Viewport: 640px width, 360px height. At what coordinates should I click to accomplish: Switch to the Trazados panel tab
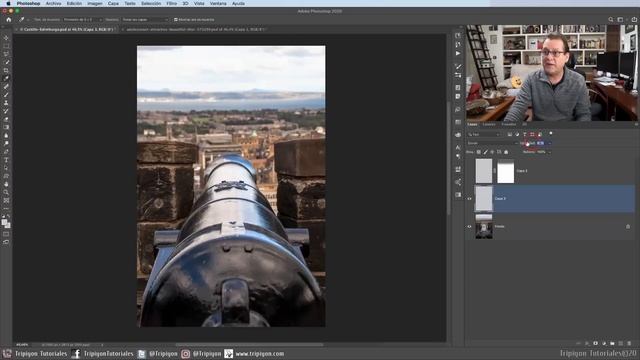click(509, 124)
